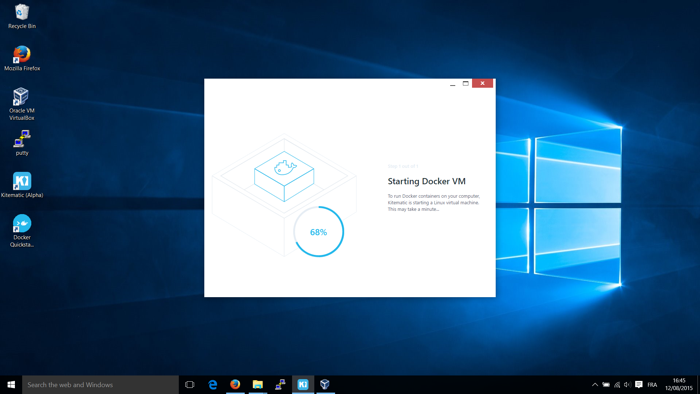Switch to VirtualBox in the taskbar
Viewport: 700px width, 394px height.
point(325,385)
